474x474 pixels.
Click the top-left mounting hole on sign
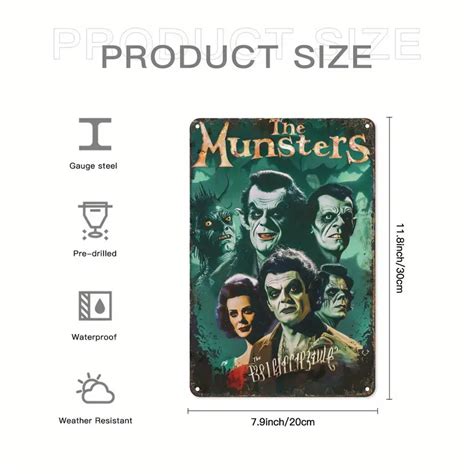click(197, 127)
